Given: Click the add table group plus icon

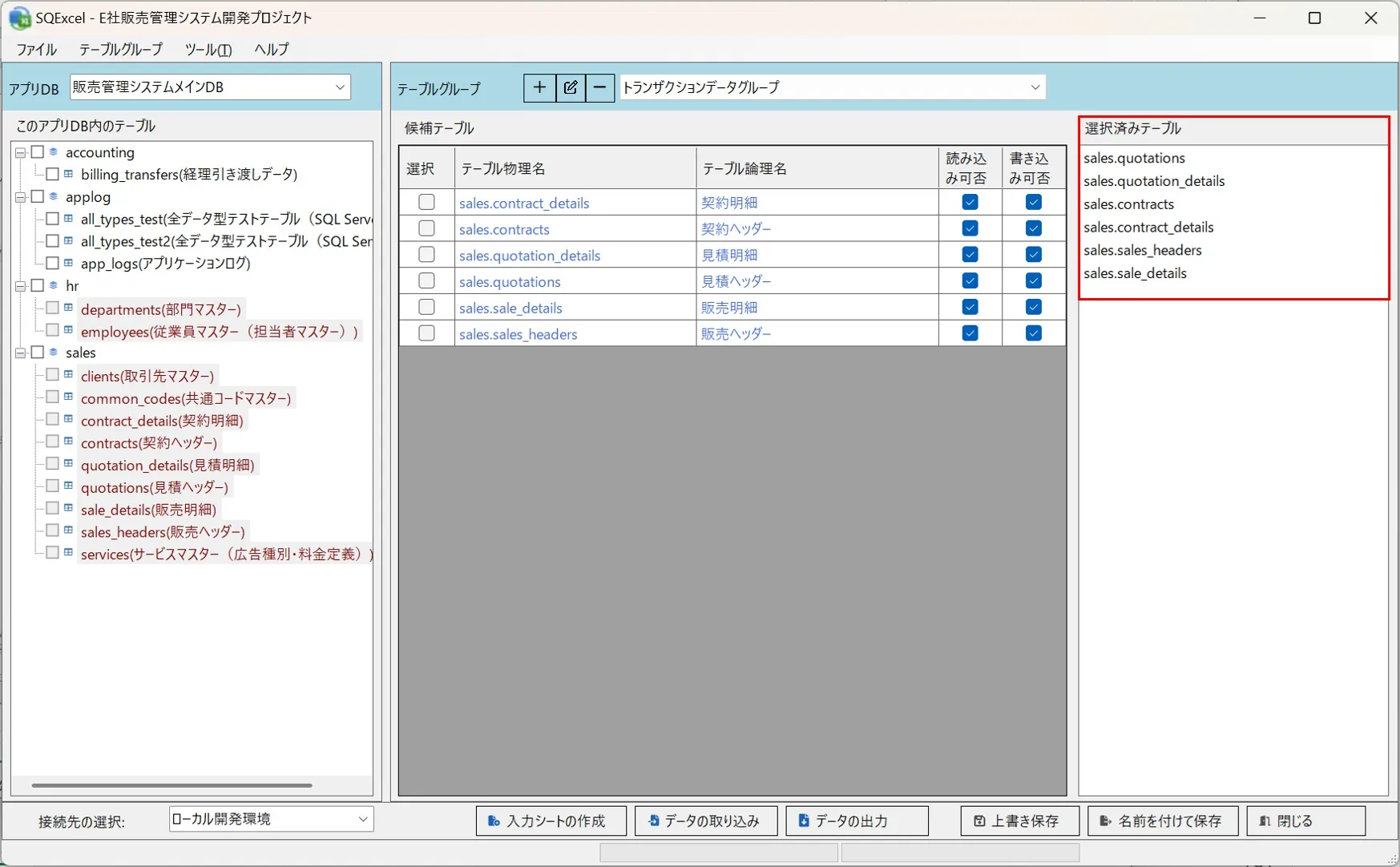Looking at the screenshot, I should click(x=539, y=87).
